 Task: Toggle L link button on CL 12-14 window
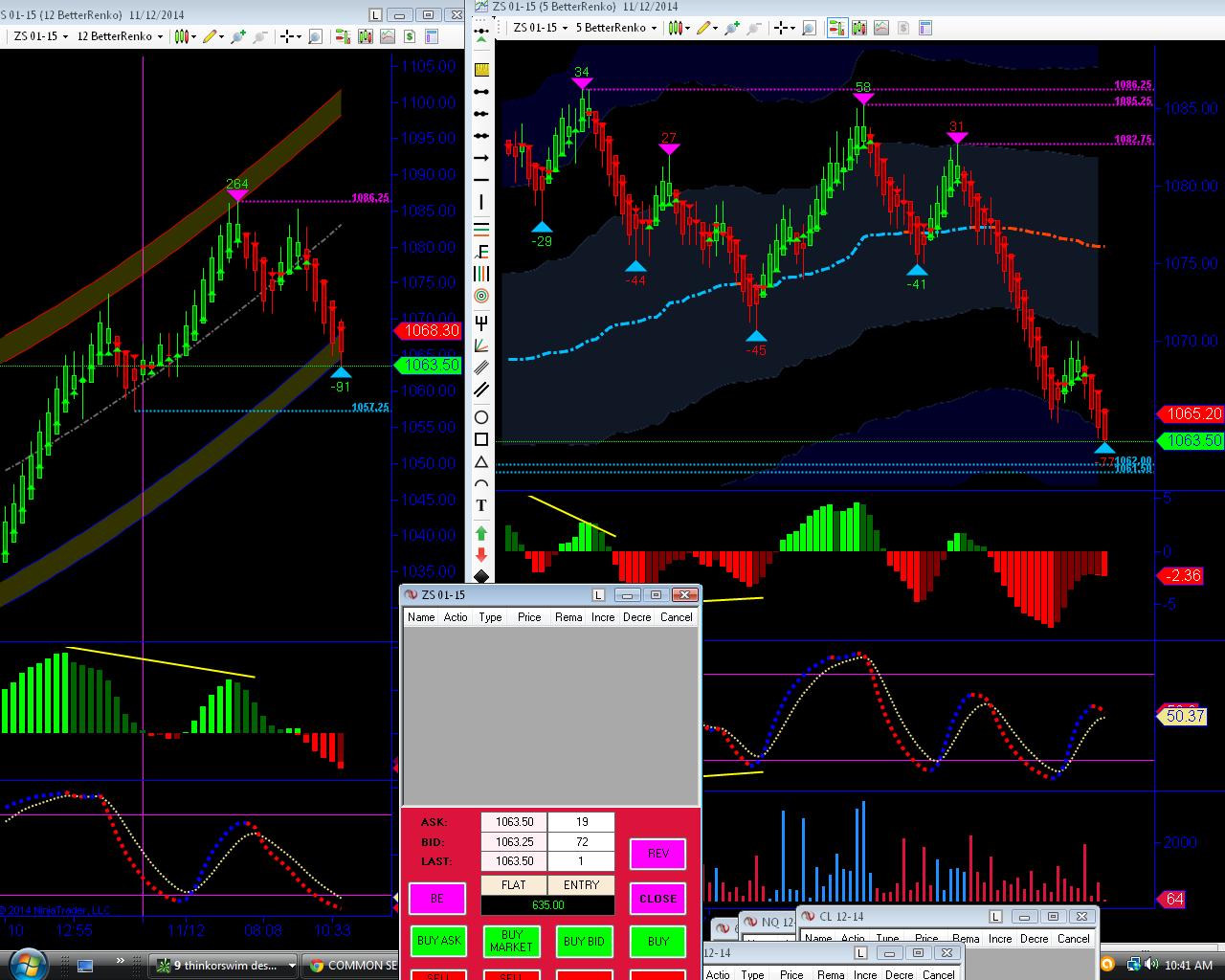pyautogui.click(x=995, y=917)
